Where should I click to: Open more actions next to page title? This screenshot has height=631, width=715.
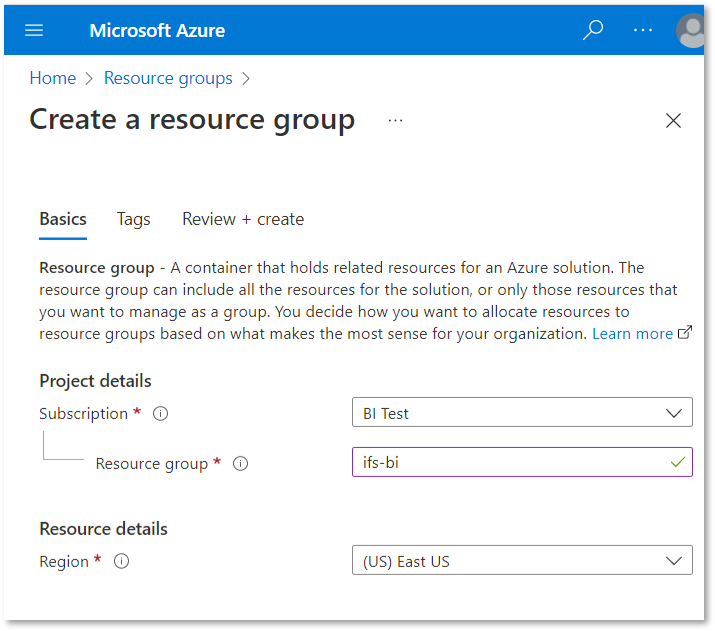[395, 121]
